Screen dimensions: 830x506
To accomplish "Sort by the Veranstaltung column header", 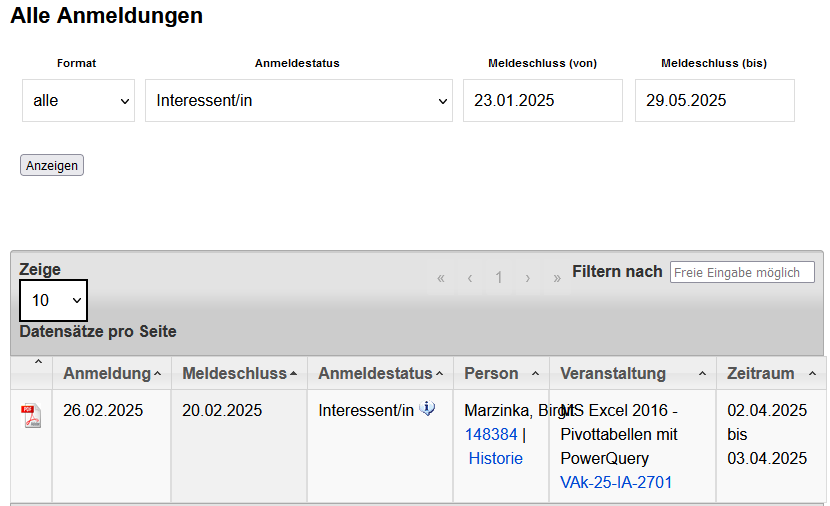I will click(x=632, y=374).
